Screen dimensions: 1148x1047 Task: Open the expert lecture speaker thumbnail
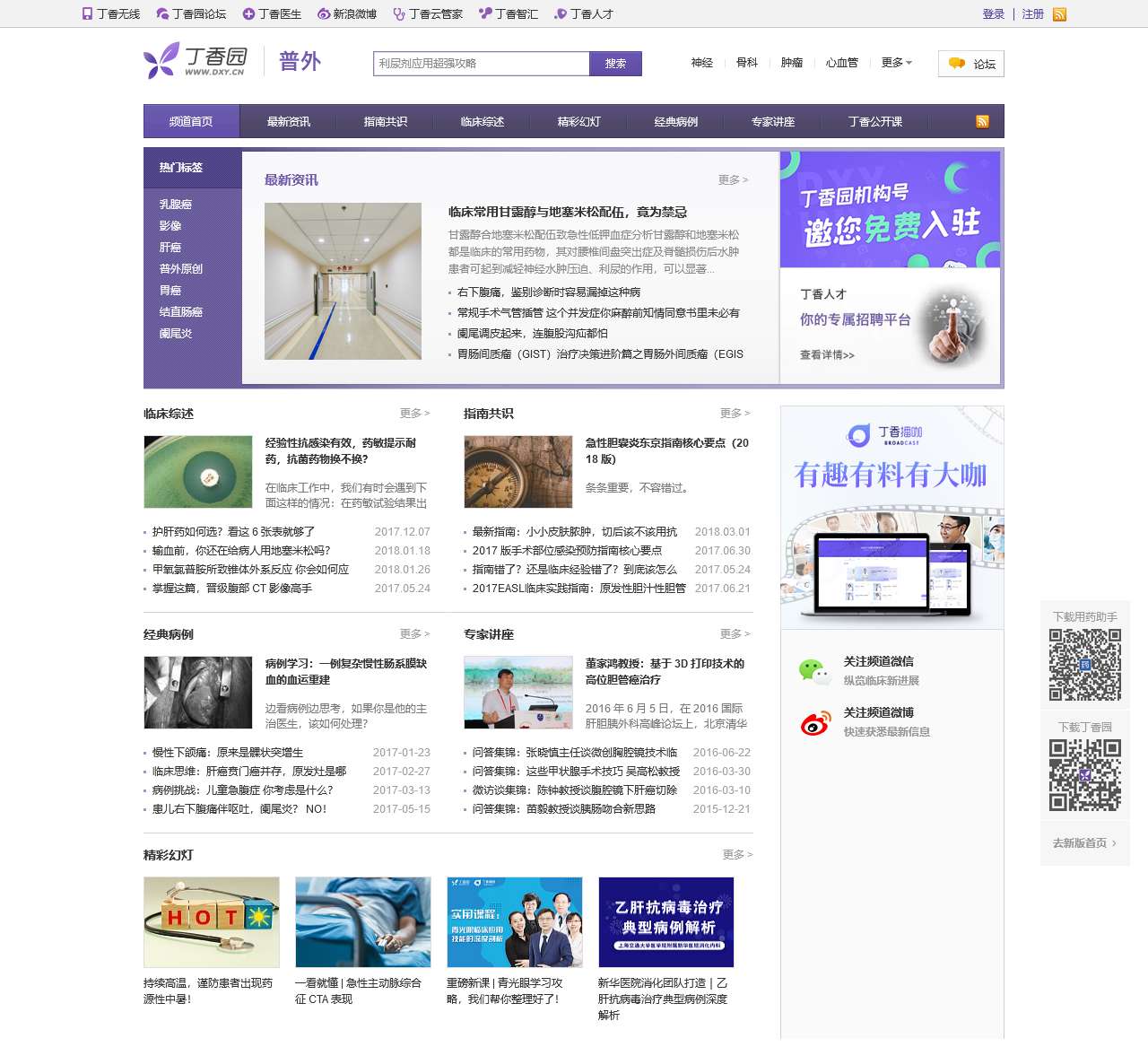pyautogui.click(x=517, y=693)
